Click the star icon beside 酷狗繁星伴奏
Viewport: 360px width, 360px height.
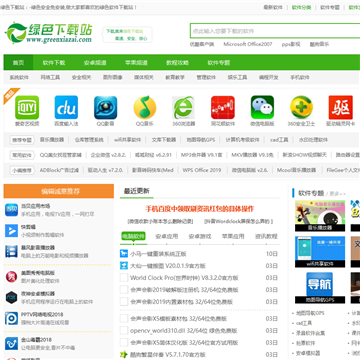pos(124,354)
